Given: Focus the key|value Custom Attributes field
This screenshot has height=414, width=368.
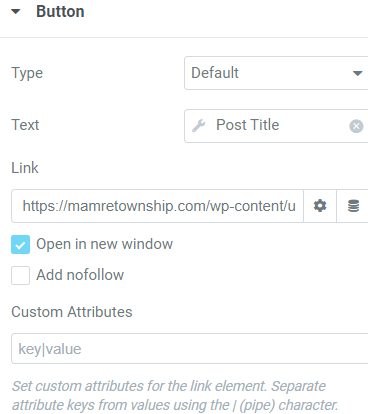Looking at the screenshot, I should tap(190, 349).
